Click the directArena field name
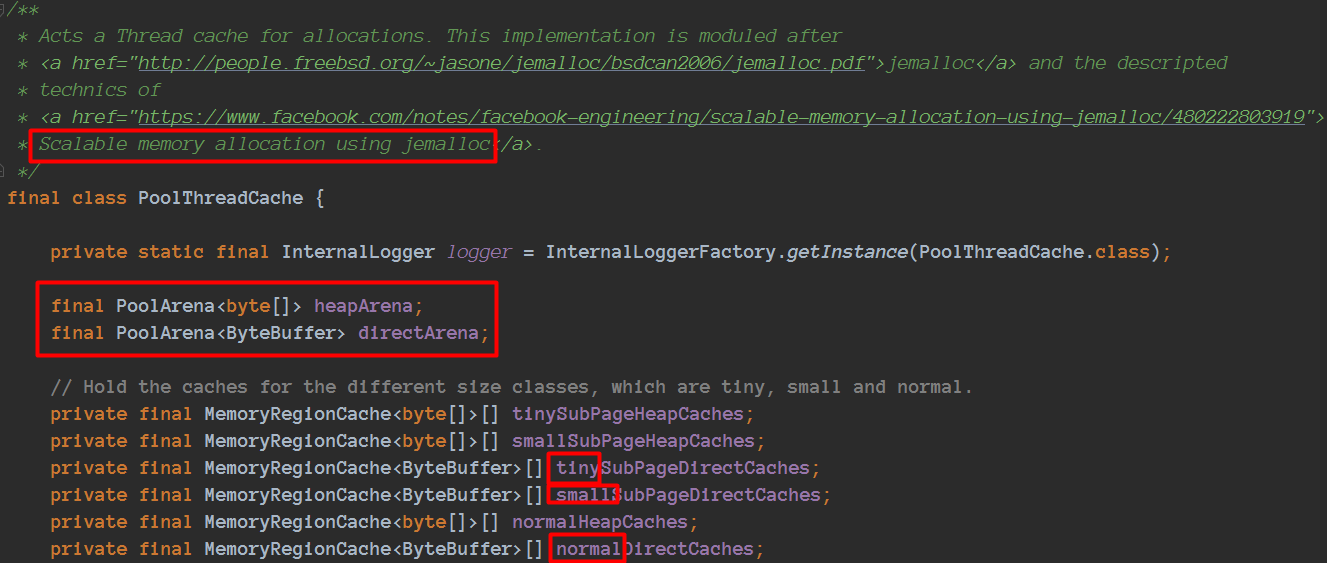Screen dimensions: 1327x563 pos(418,333)
